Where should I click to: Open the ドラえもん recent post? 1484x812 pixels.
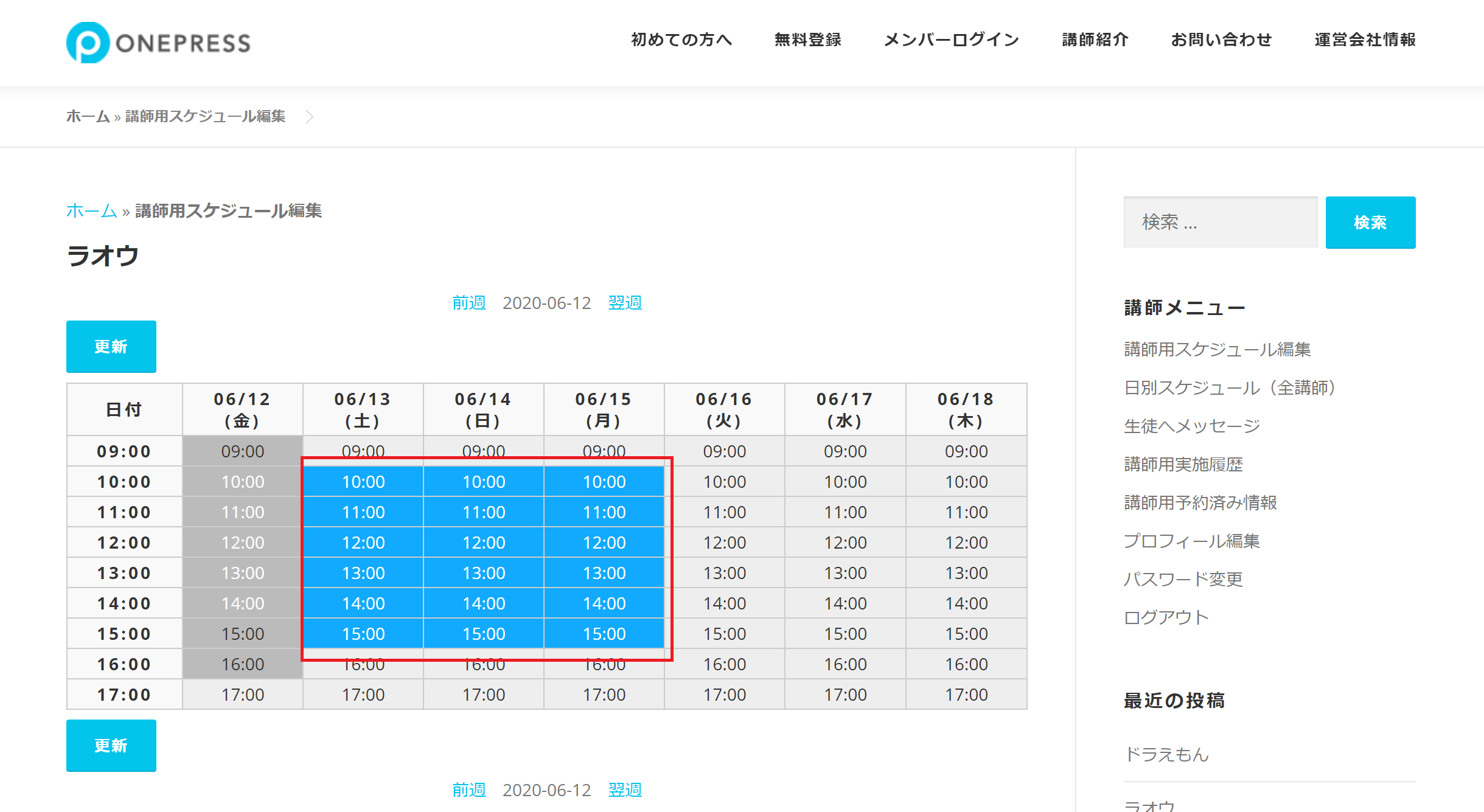(1166, 754)
